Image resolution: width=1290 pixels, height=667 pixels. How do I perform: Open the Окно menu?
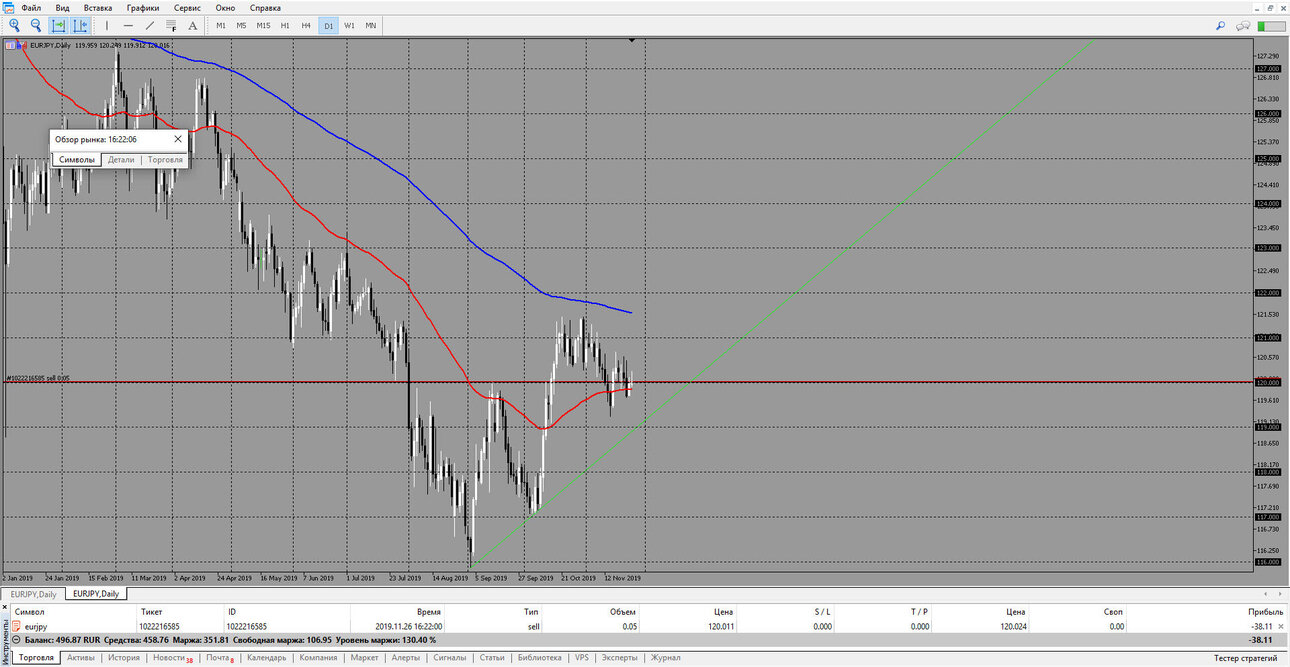pyautogui.click(x=225, y=7)
